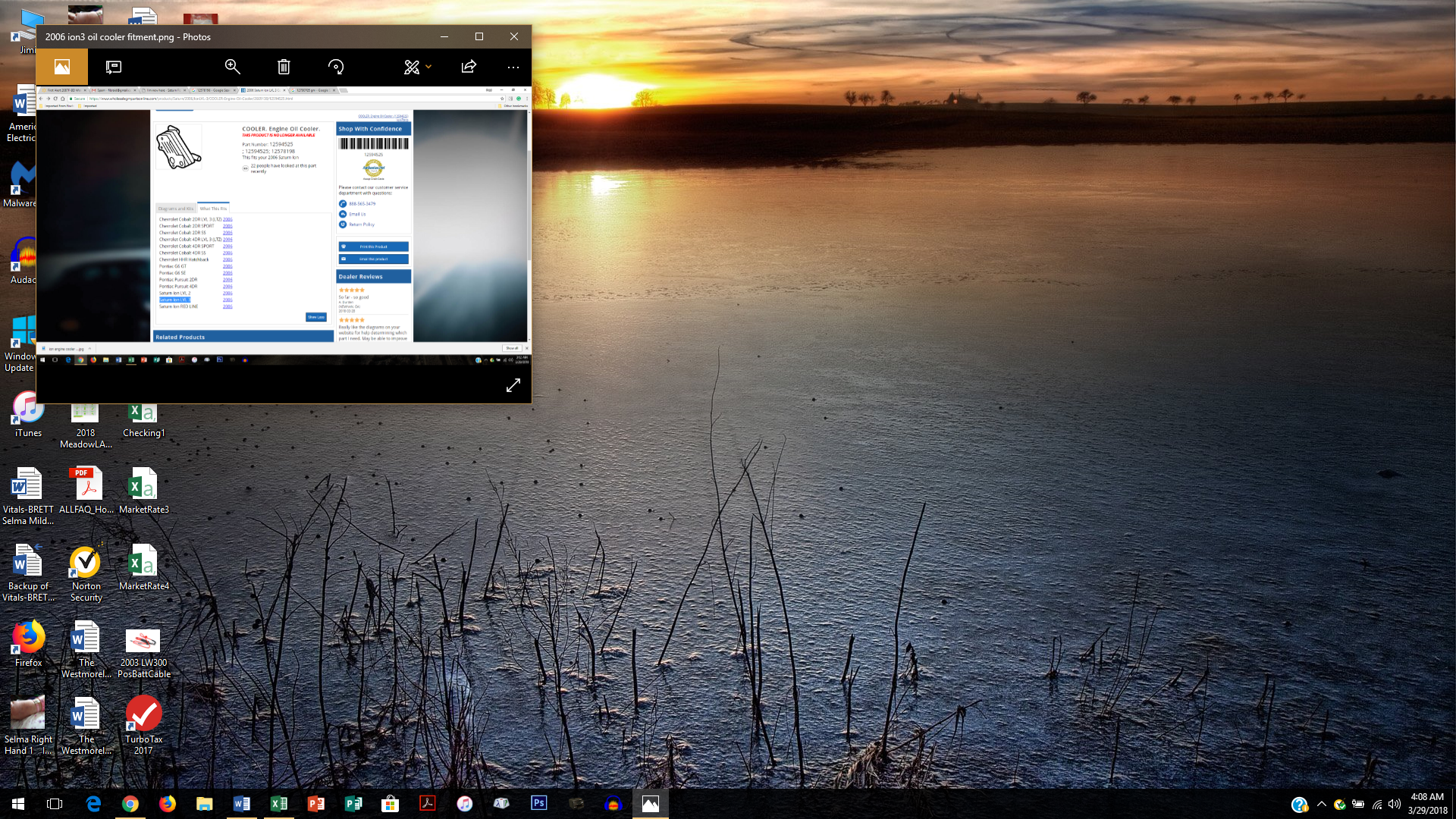
Task: Click the rotate image icon
Action: (x=336, y=67)
